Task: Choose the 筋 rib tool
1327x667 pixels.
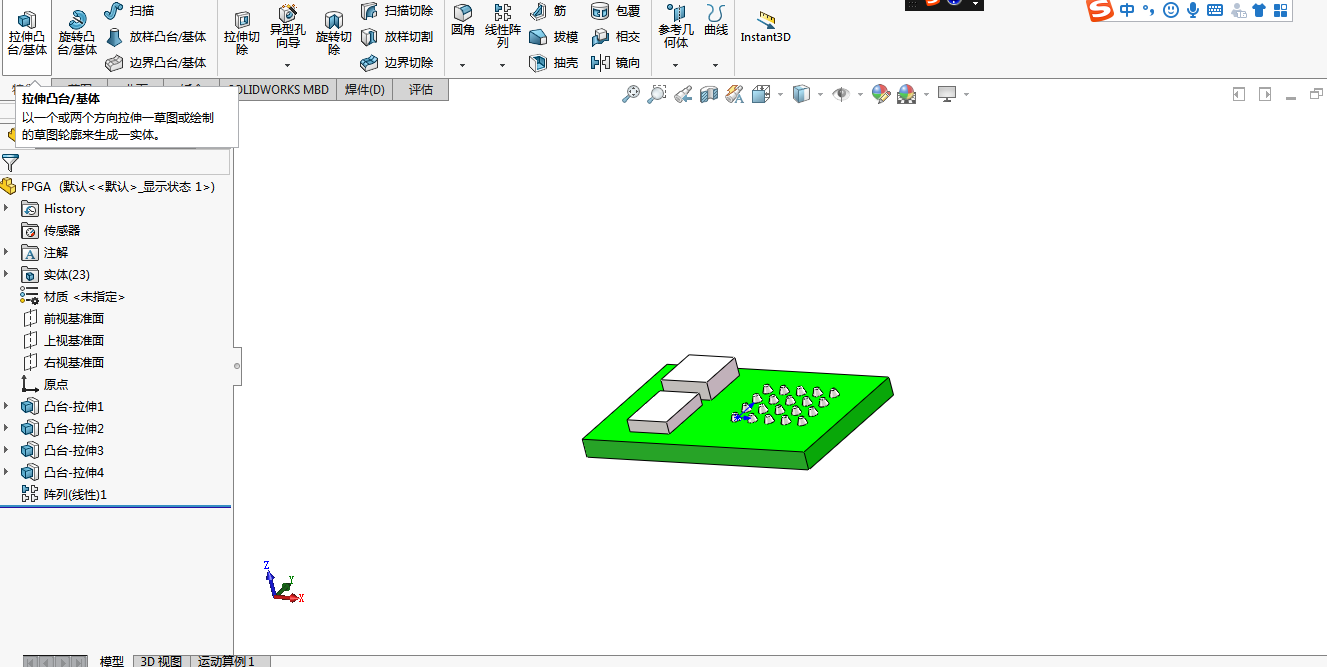Action: pos(548,11)
